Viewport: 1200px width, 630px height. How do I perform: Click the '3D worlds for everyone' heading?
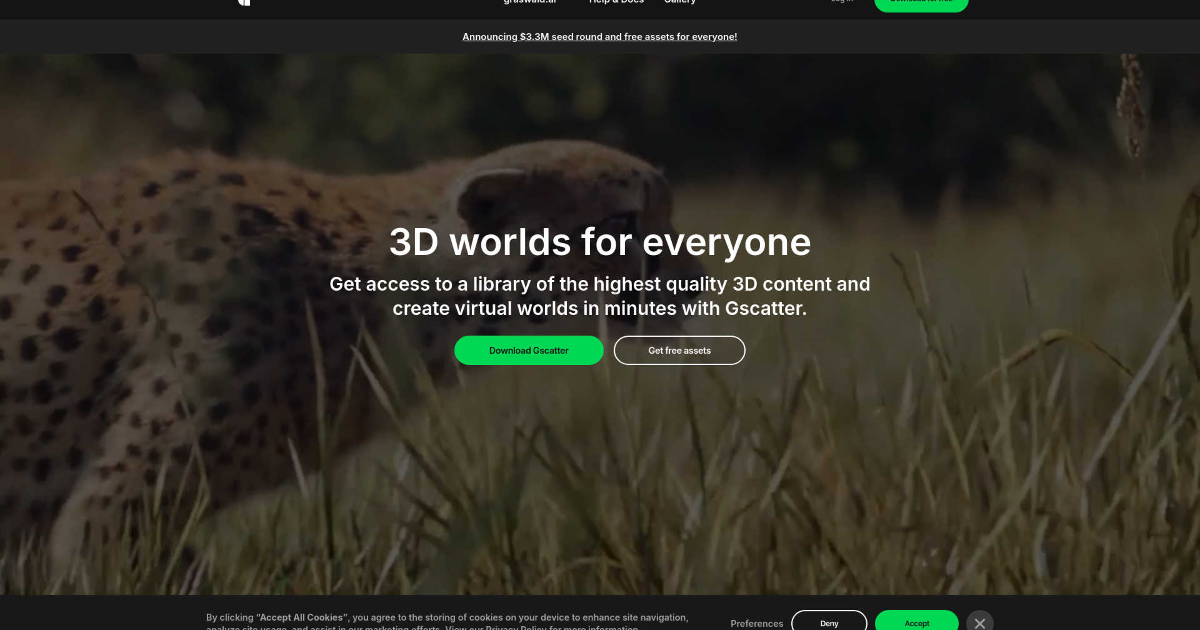click(599, 241)
